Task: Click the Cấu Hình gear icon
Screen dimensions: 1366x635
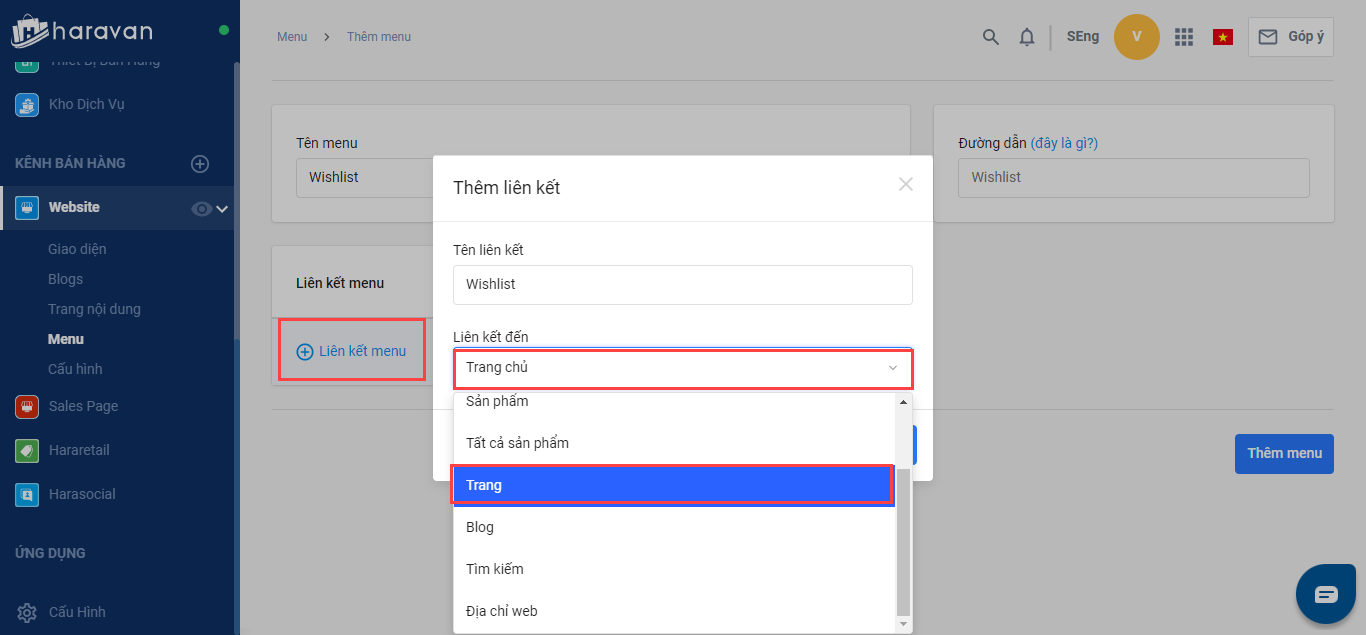Action: click(x=27, y=612)
